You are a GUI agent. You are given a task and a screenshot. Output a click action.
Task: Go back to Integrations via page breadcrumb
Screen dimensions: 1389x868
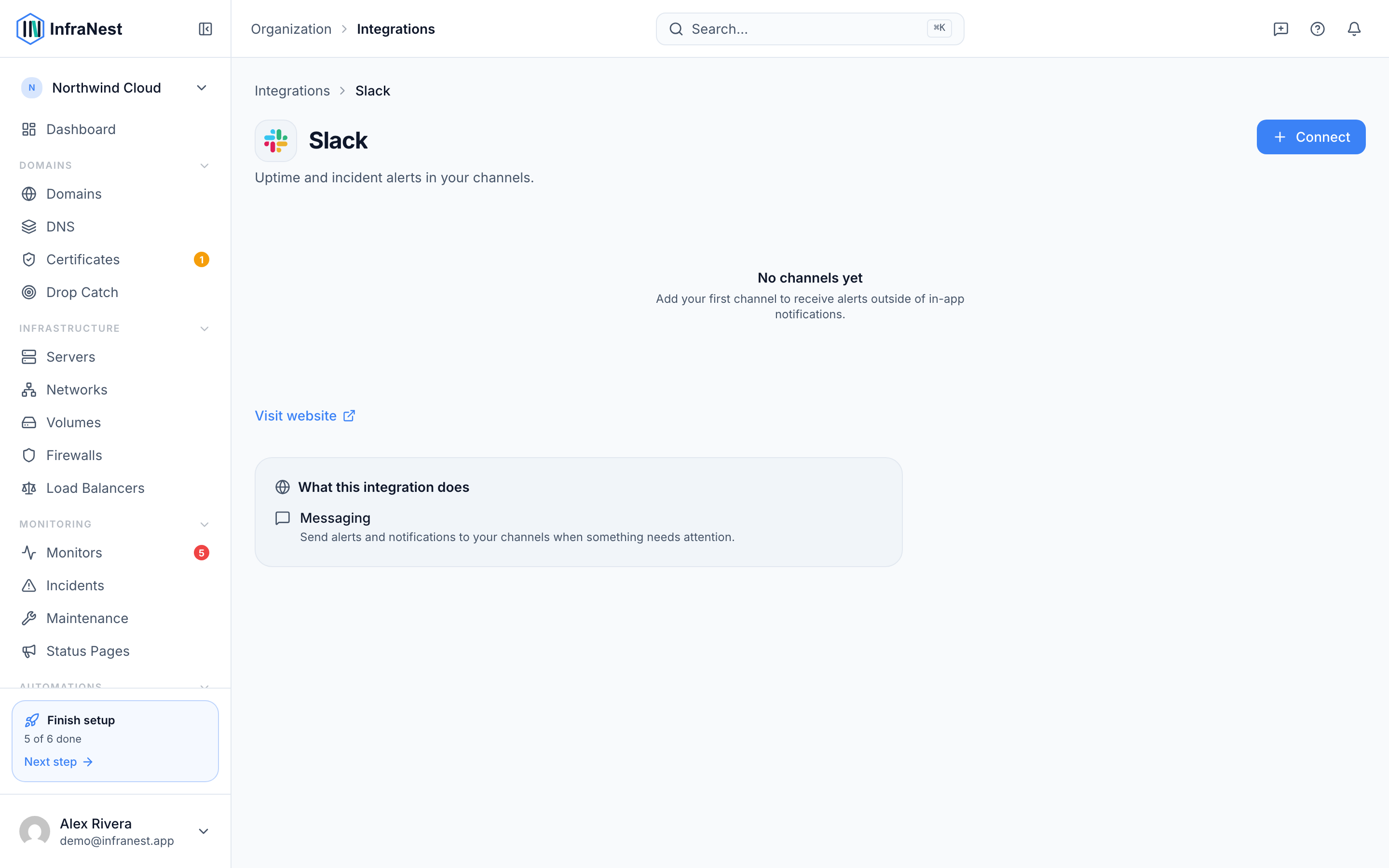pos(292,91)
